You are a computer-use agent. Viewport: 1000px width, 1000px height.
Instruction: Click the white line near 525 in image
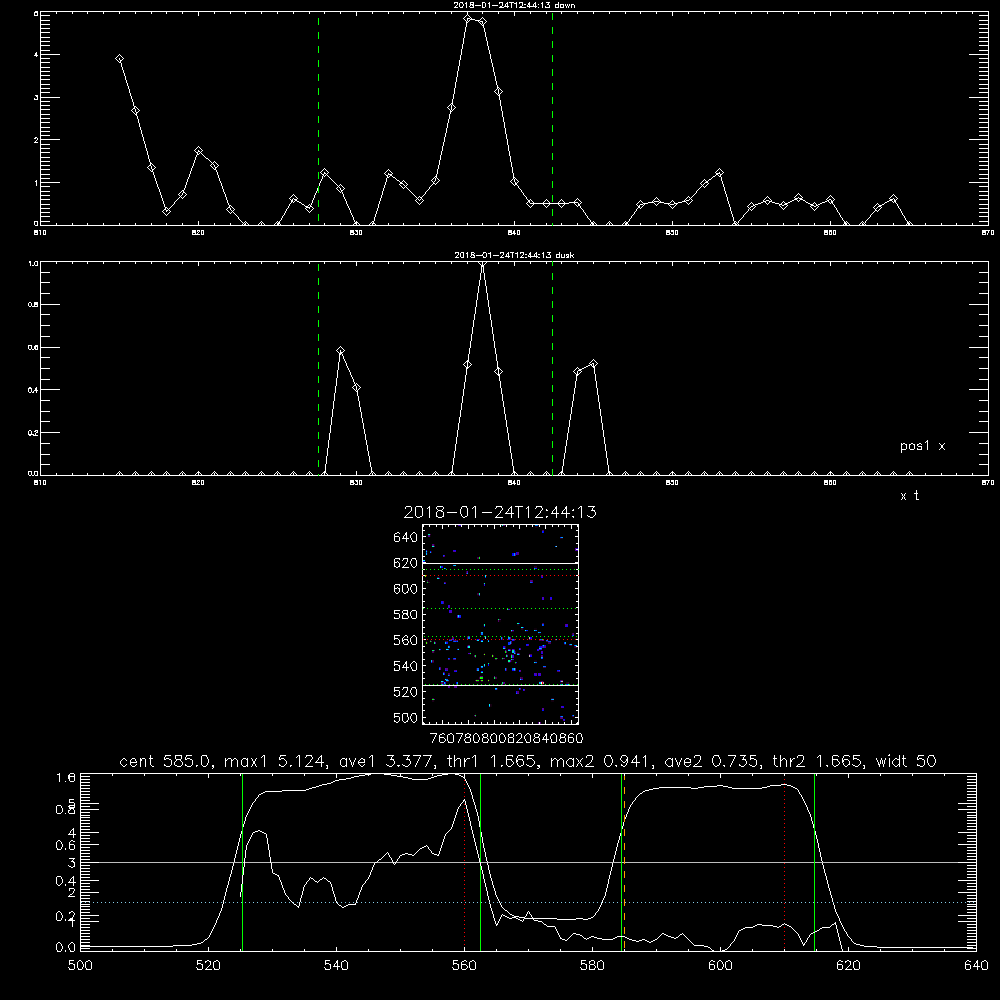(x=500, y=685)
